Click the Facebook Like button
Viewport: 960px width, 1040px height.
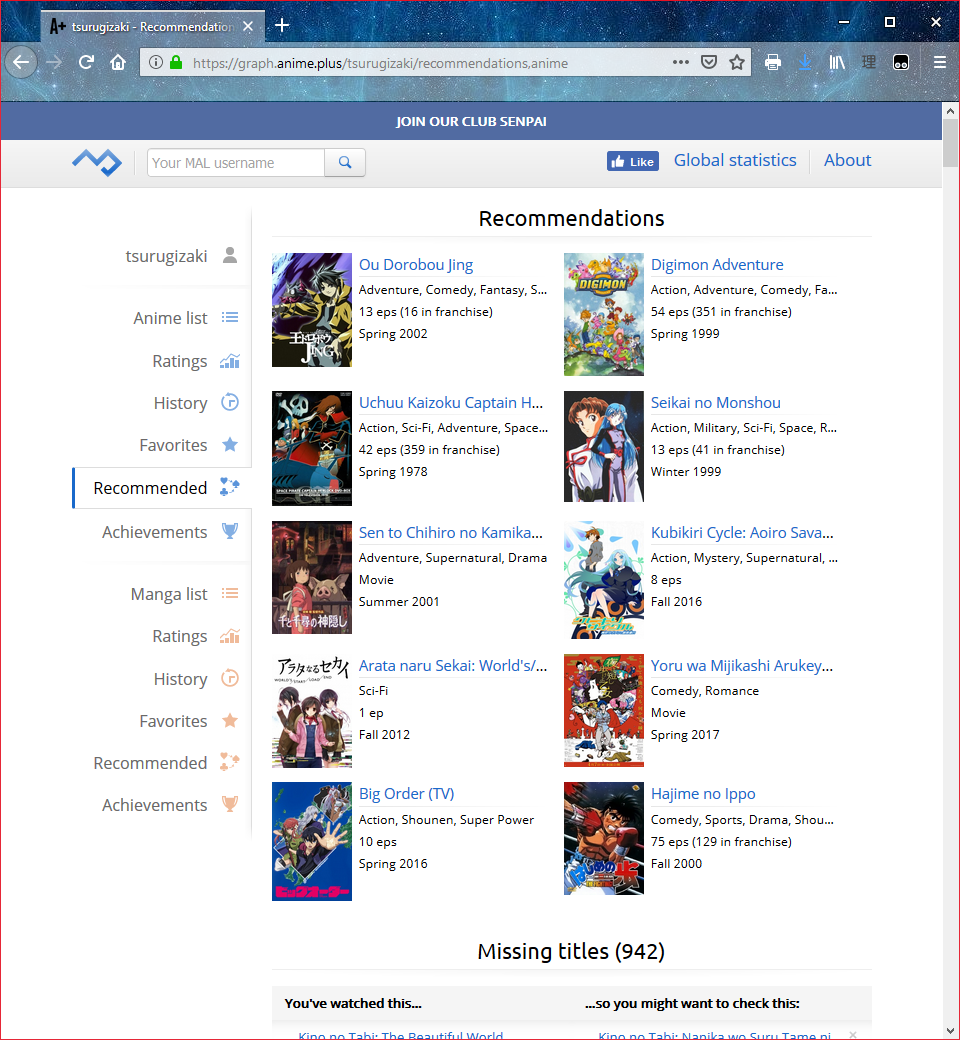point(633,161)
